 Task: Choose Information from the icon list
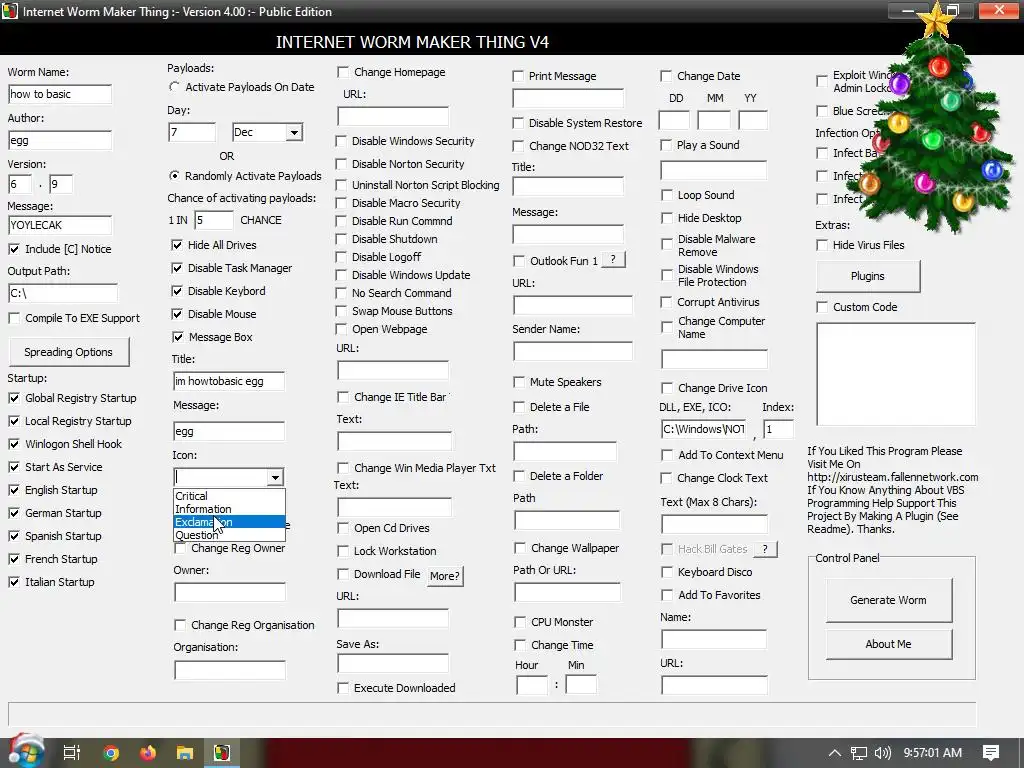[x=229, y=509]
